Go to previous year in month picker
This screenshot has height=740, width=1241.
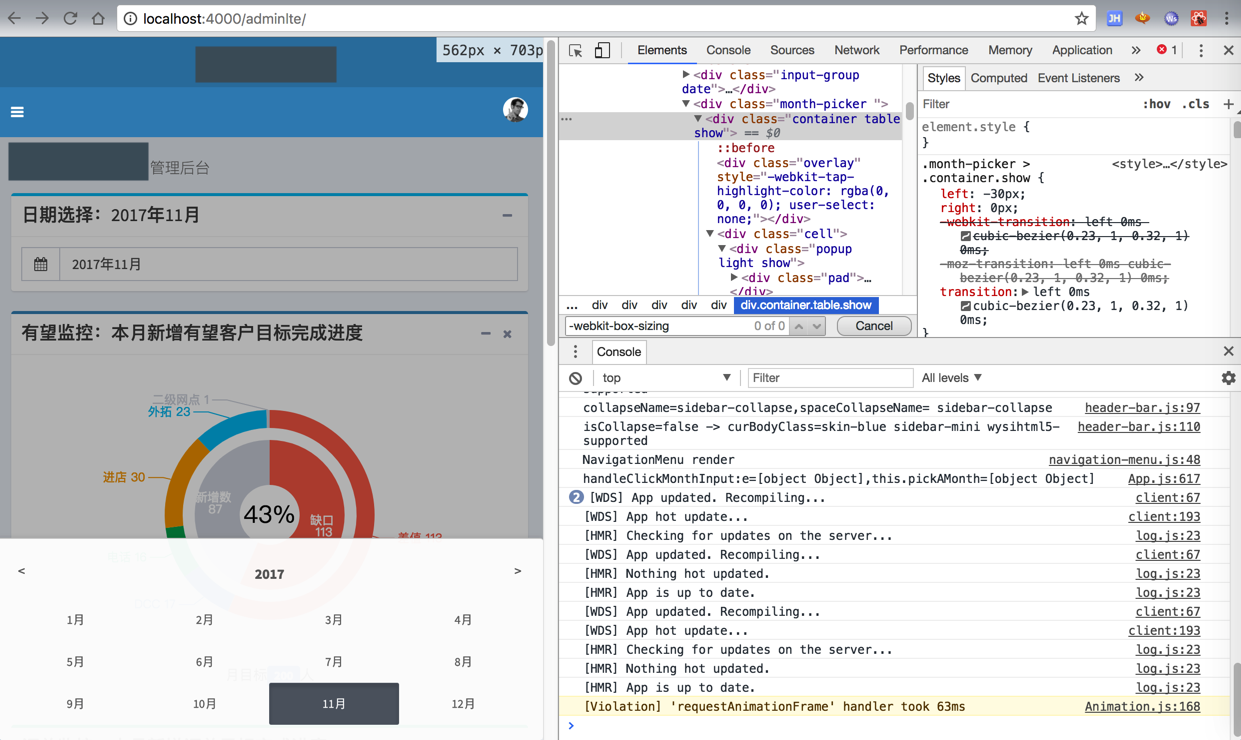(x=22, y=571)
